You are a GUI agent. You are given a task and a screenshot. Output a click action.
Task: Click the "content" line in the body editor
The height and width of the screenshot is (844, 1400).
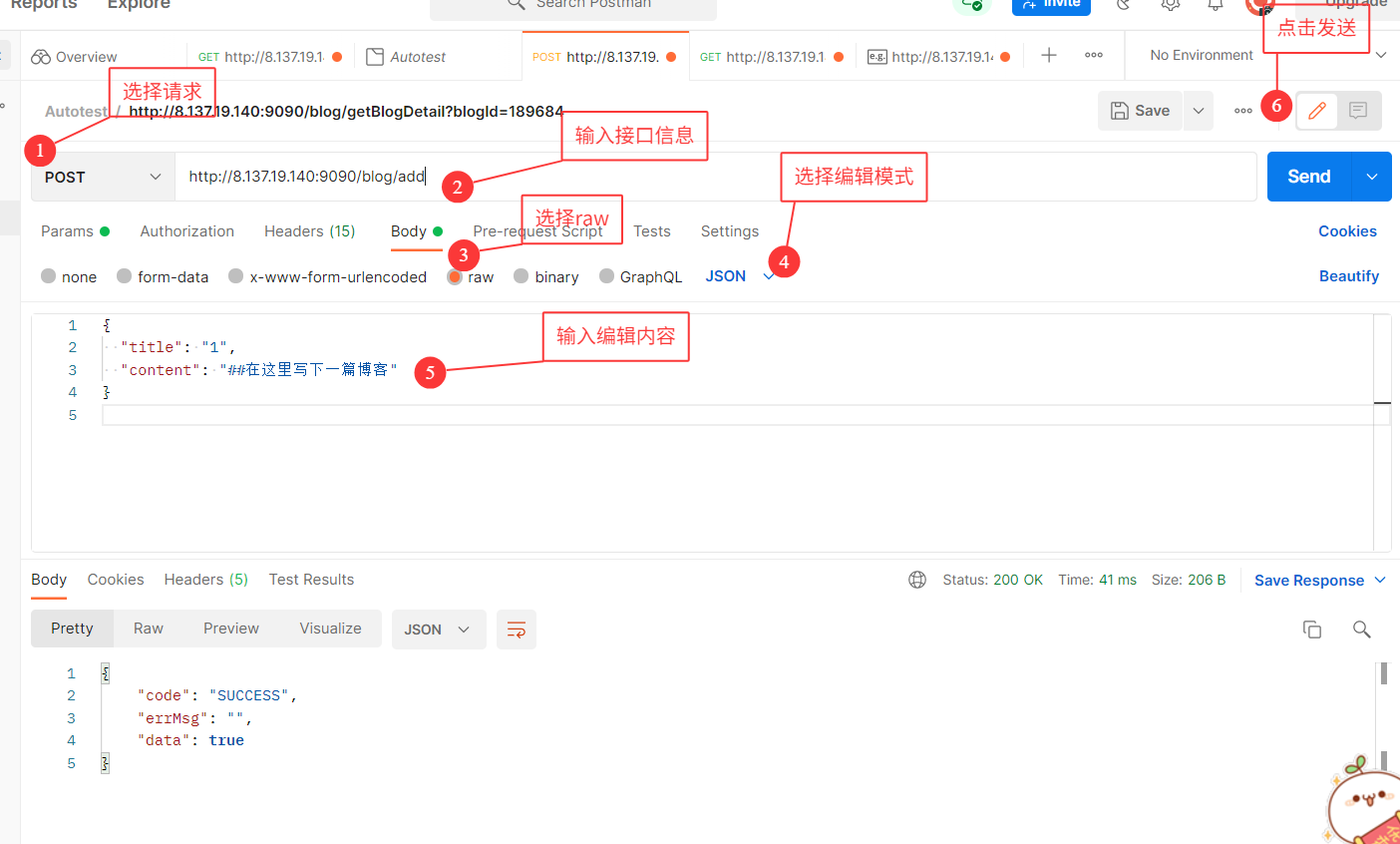pos(259,370)
